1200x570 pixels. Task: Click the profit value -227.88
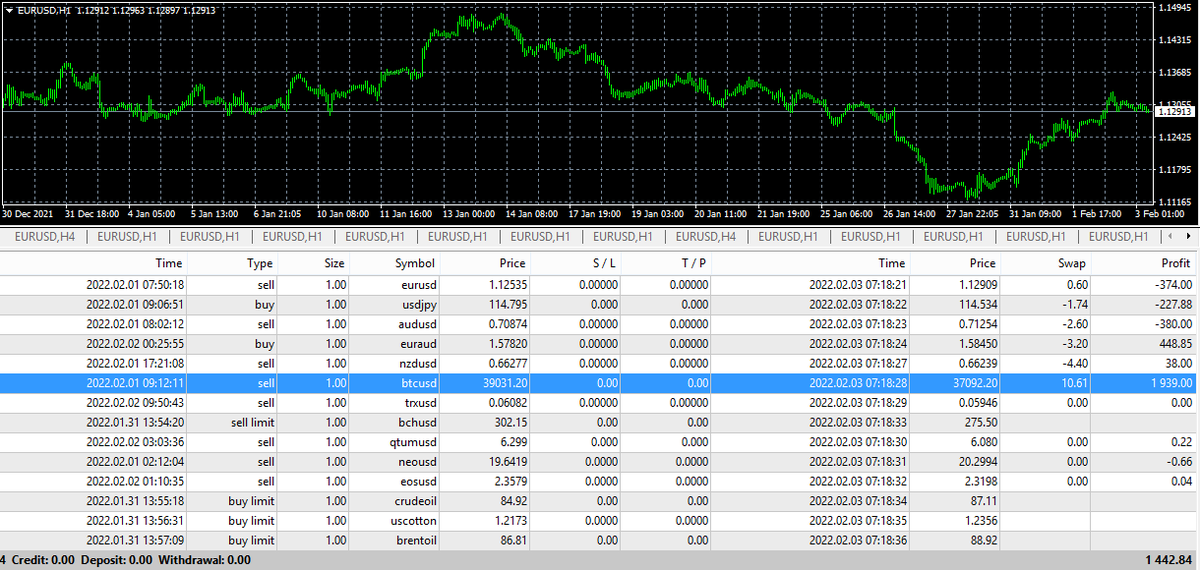point(1172,304)
